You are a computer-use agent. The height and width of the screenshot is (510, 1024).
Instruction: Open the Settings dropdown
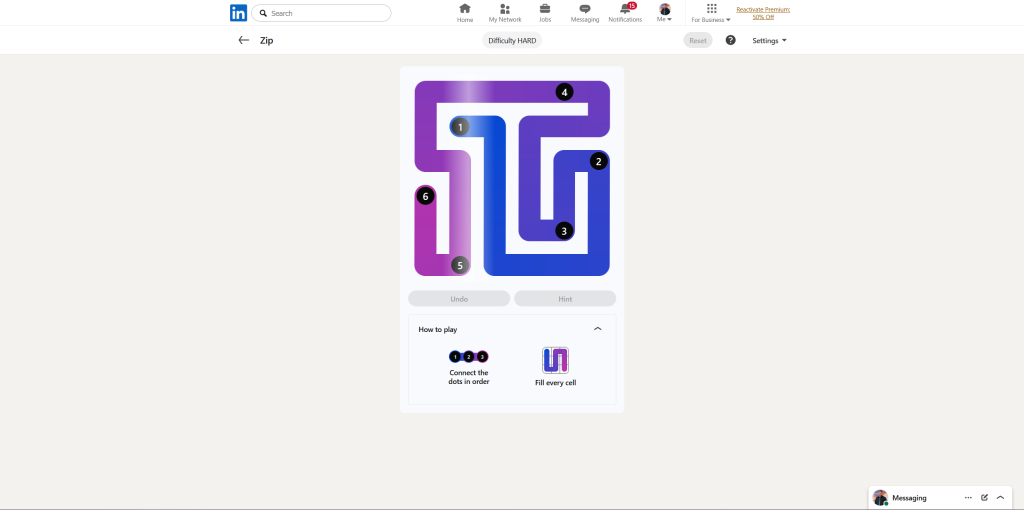[769, 40]
